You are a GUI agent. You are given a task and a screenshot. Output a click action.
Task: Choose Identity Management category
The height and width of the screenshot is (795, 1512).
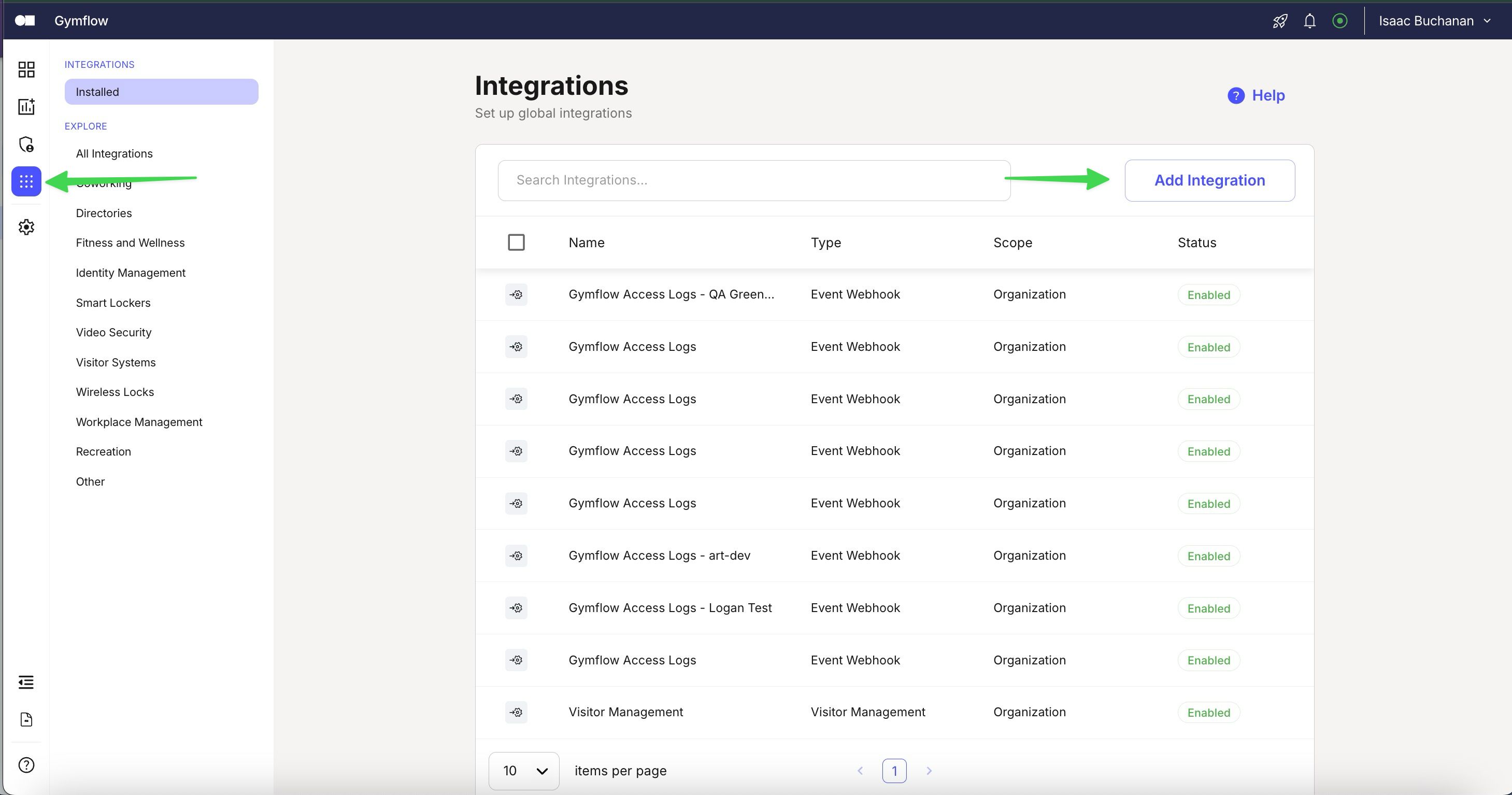tap(130, 273)
